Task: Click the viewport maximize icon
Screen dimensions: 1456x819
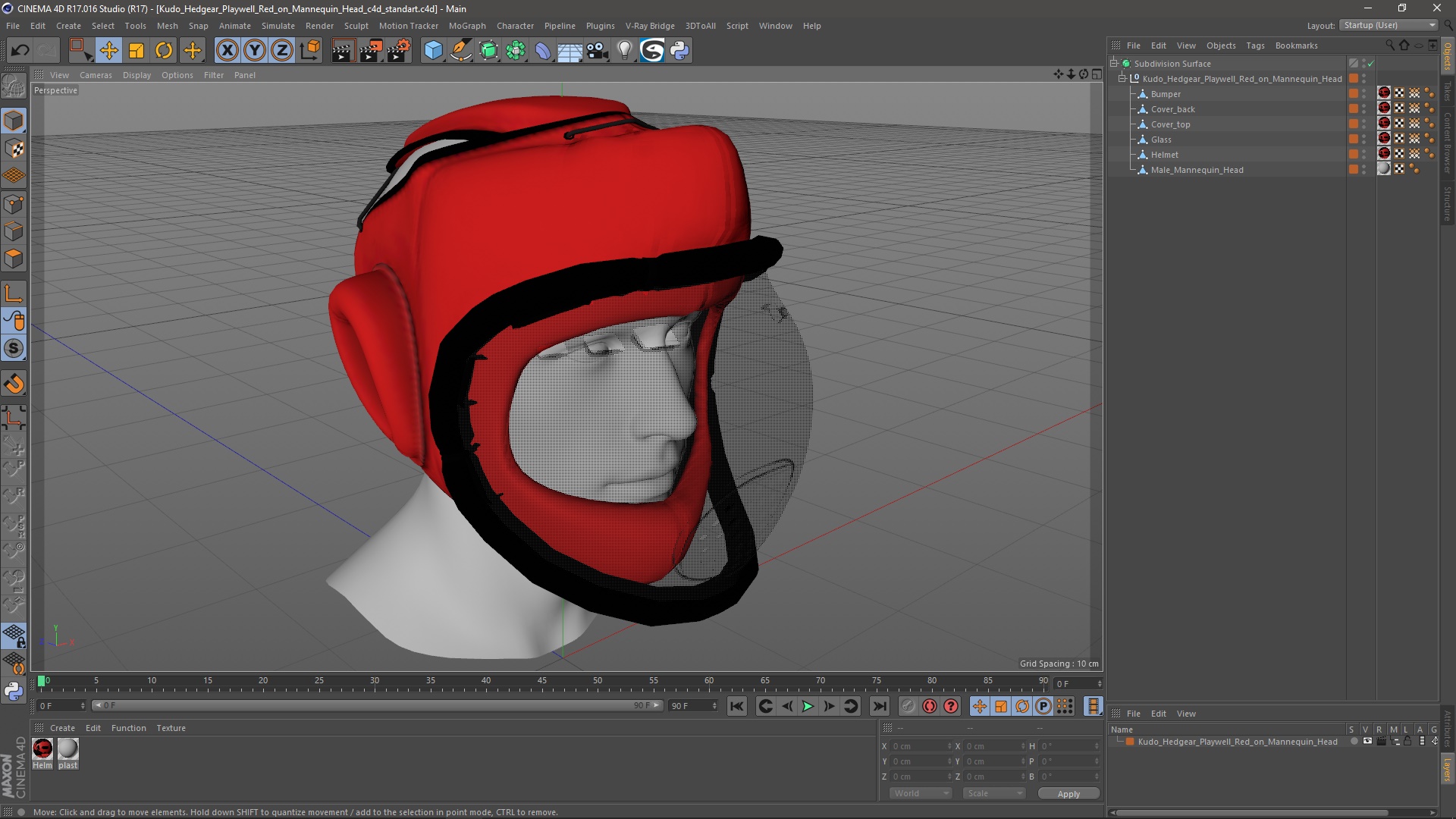Action: click(1097, 74)
